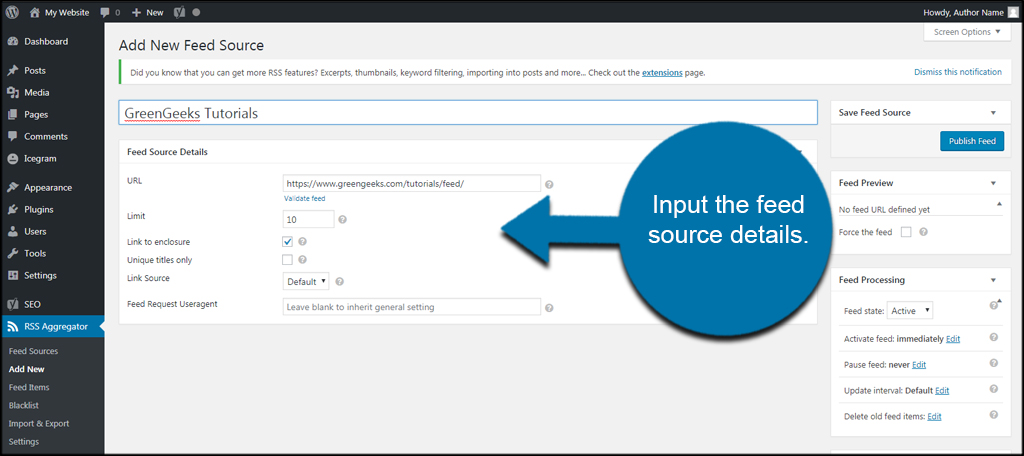Viewport: 1024px width, 456px height.
Task: Show help for Link Source
Action: [340, 282]
